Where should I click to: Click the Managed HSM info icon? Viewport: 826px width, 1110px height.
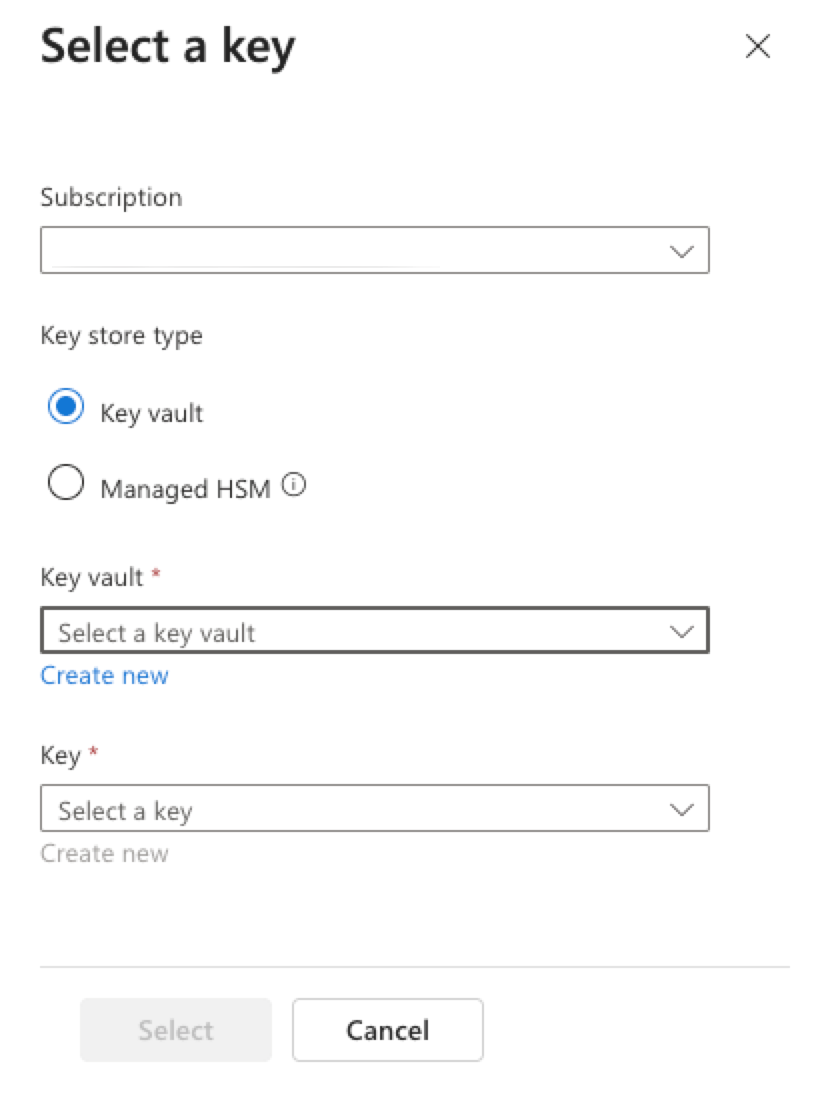click(x=294, y=485)
